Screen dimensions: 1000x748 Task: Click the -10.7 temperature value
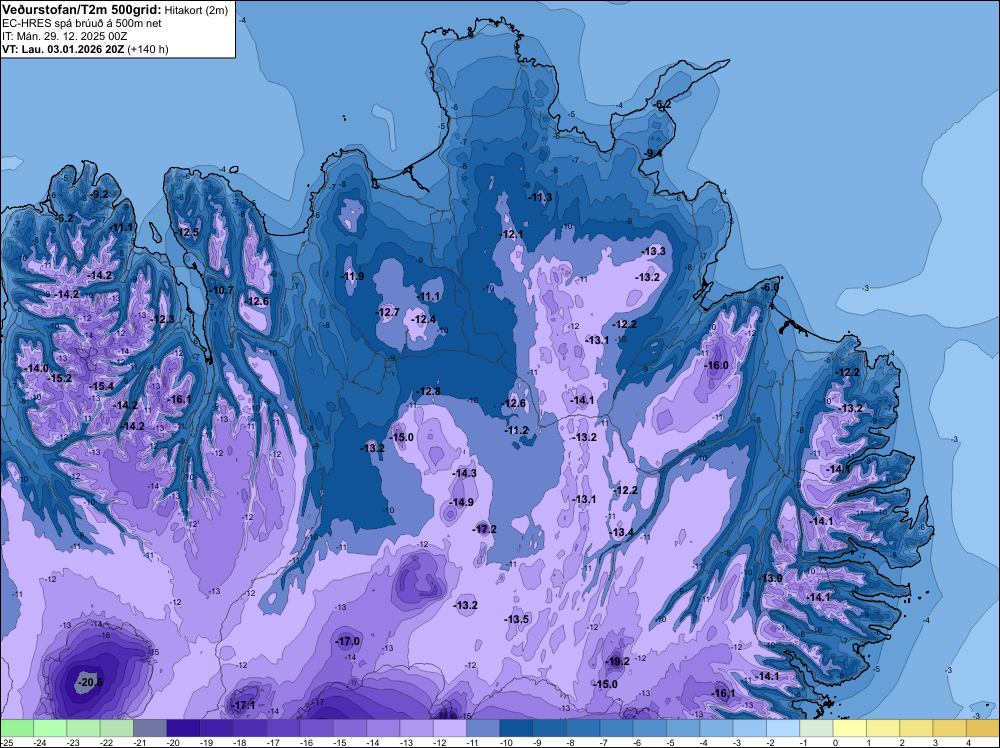point(221,290)
